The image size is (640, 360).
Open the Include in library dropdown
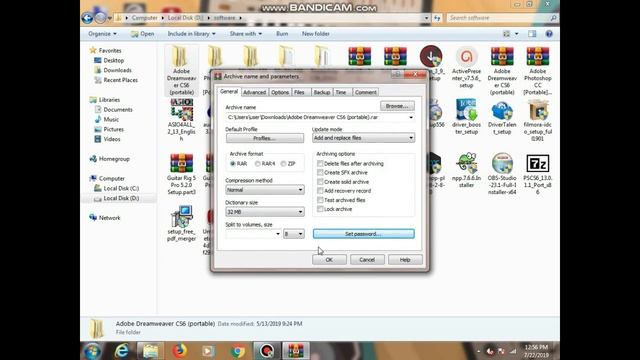pyautogui.click(x=191, y=34)
